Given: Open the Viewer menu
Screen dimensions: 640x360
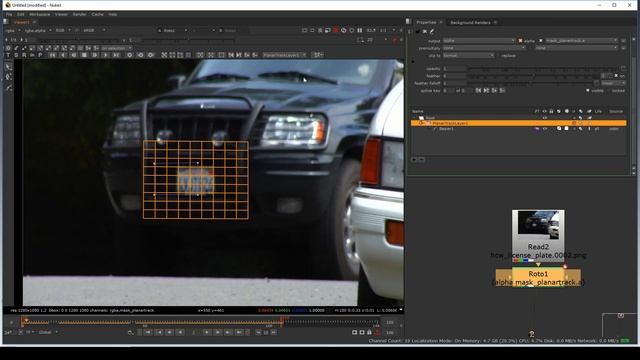Looking at the screenshot, I should coord(61,14).
